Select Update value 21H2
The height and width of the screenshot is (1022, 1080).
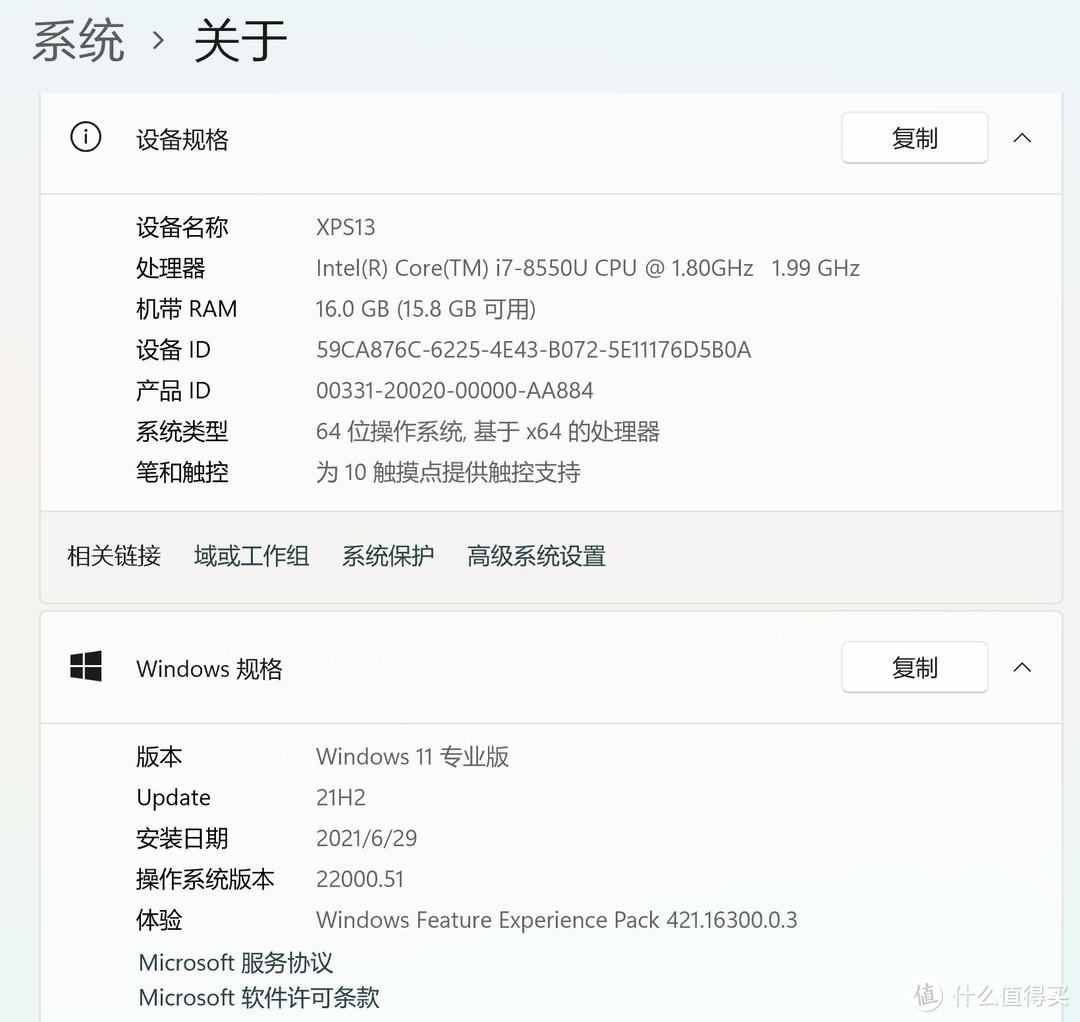pos(341,797)
